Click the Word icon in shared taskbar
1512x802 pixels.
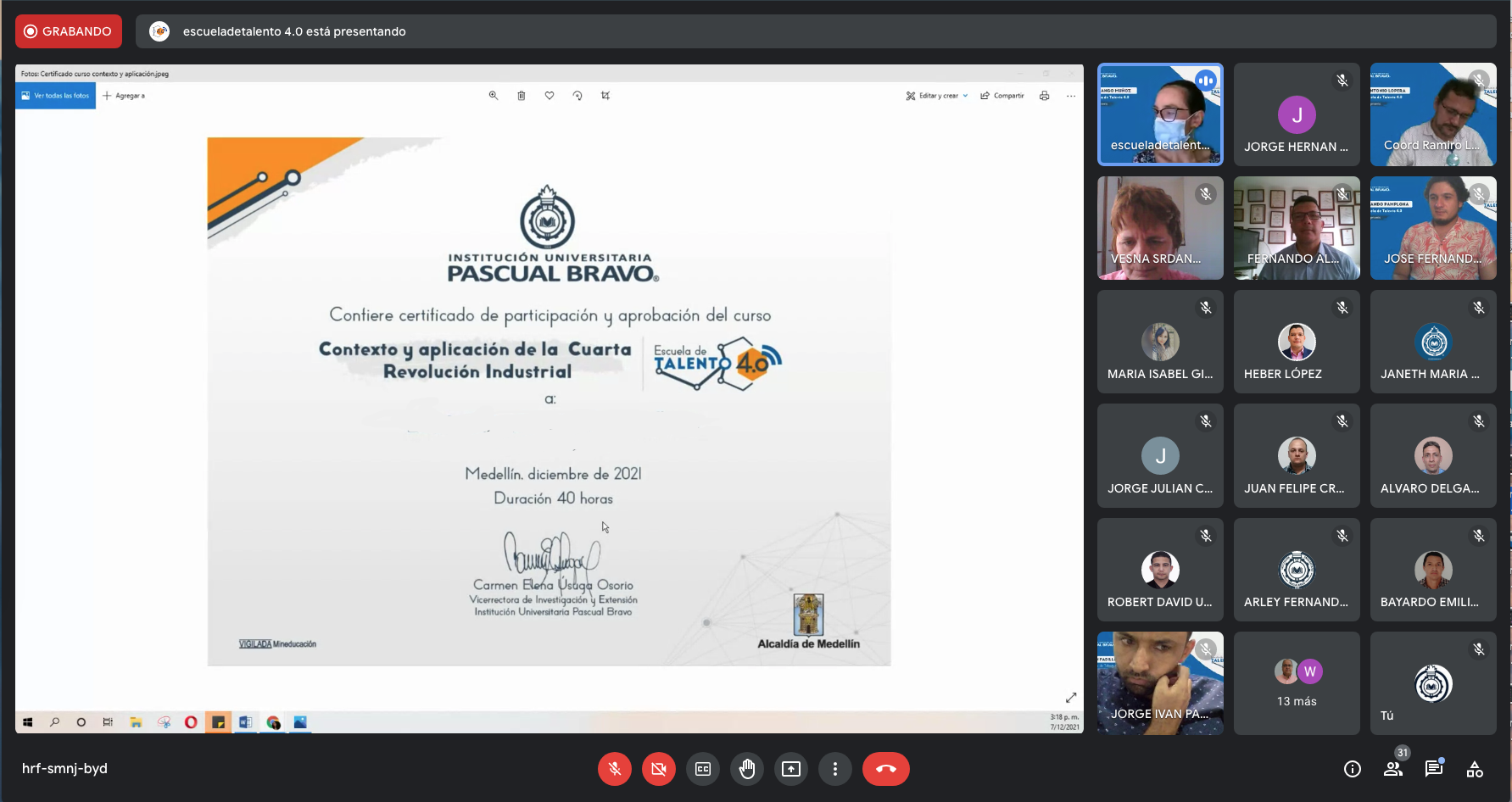(x=246, y=722)
